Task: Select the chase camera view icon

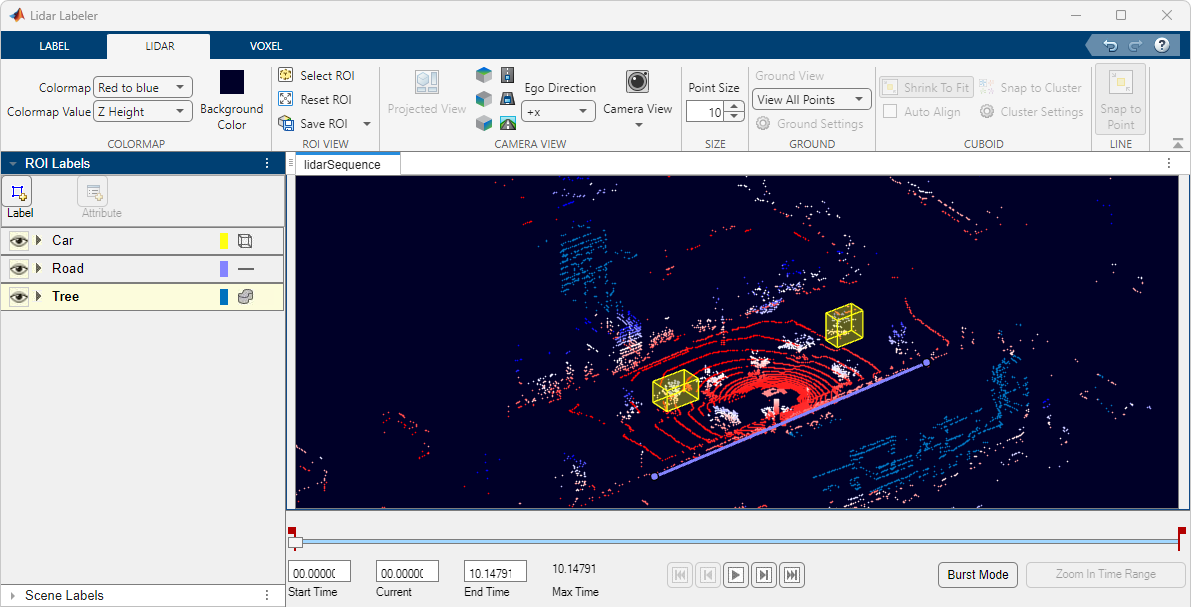Action: tap(508, 98)
